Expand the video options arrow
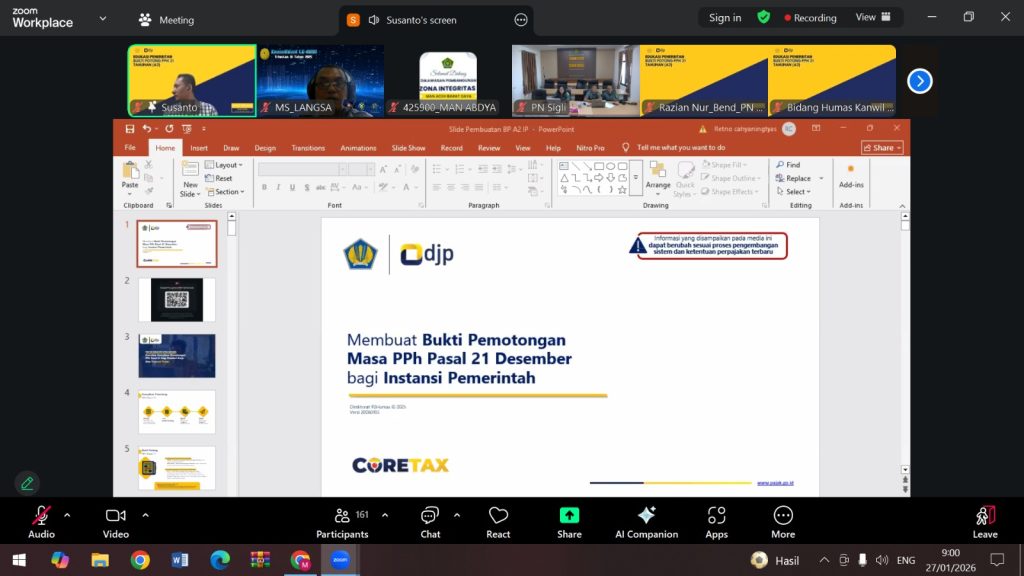This screenshot has height=576, width=1024. (x=145, y=515)
